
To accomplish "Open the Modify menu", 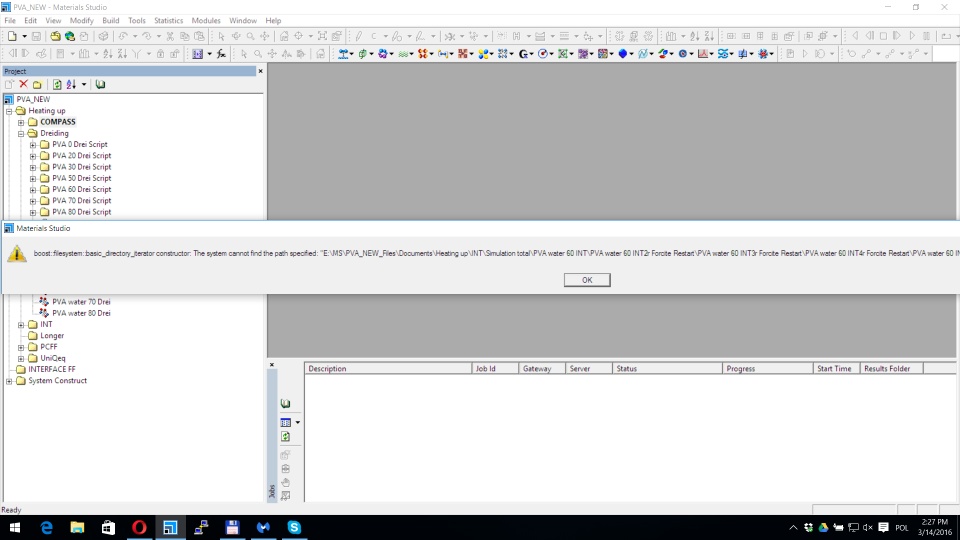I will pyautogui.click(x=81, y=21).
